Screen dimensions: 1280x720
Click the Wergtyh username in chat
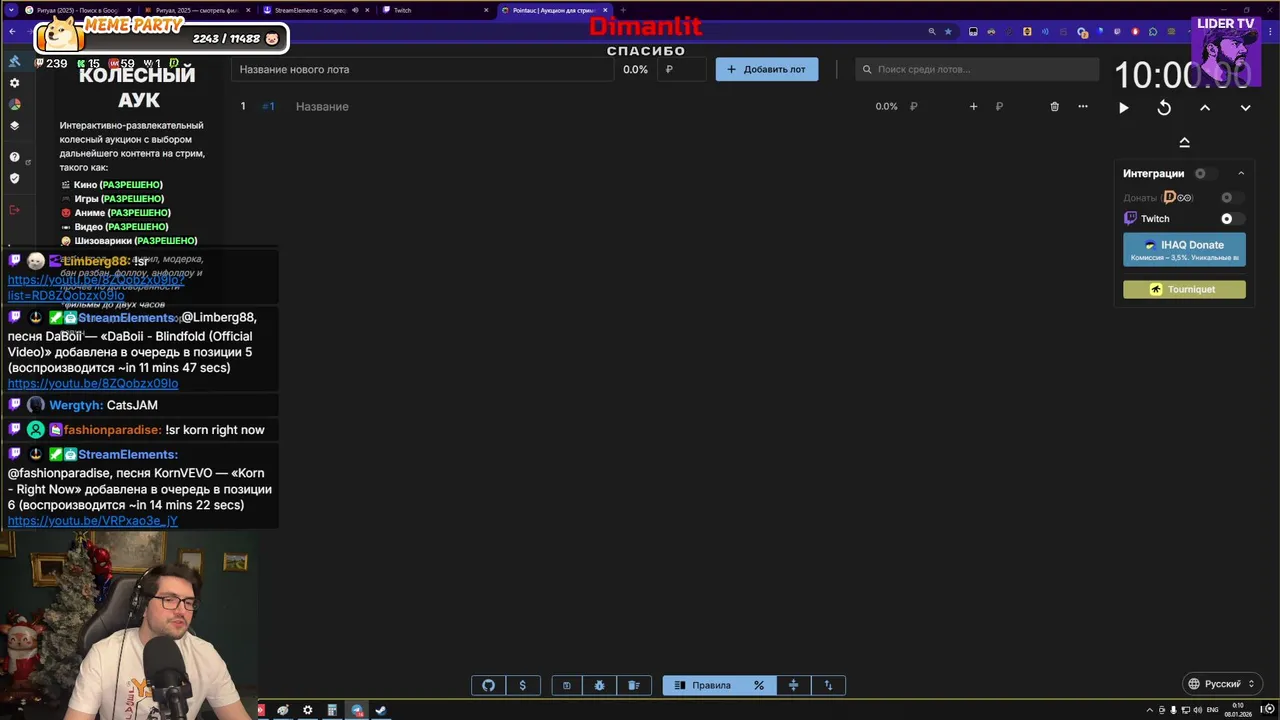click(x=76, y=405)
